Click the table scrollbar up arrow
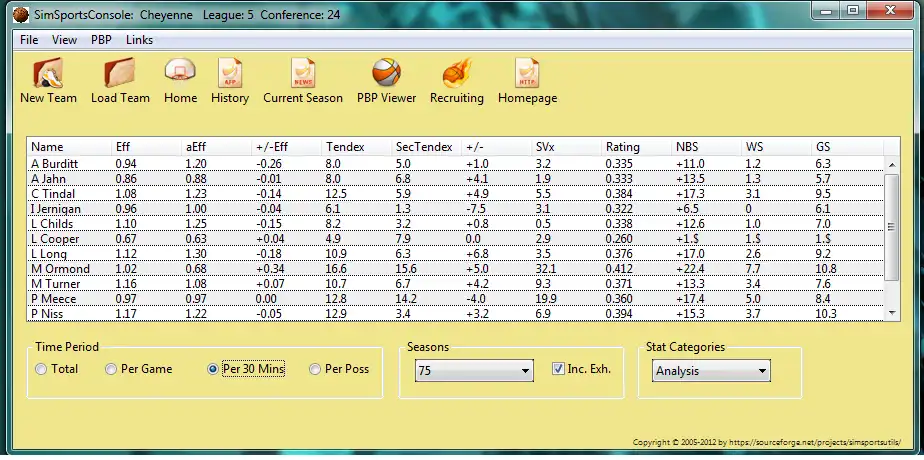The width and height of the screenshot is (924, 460). 892,165
